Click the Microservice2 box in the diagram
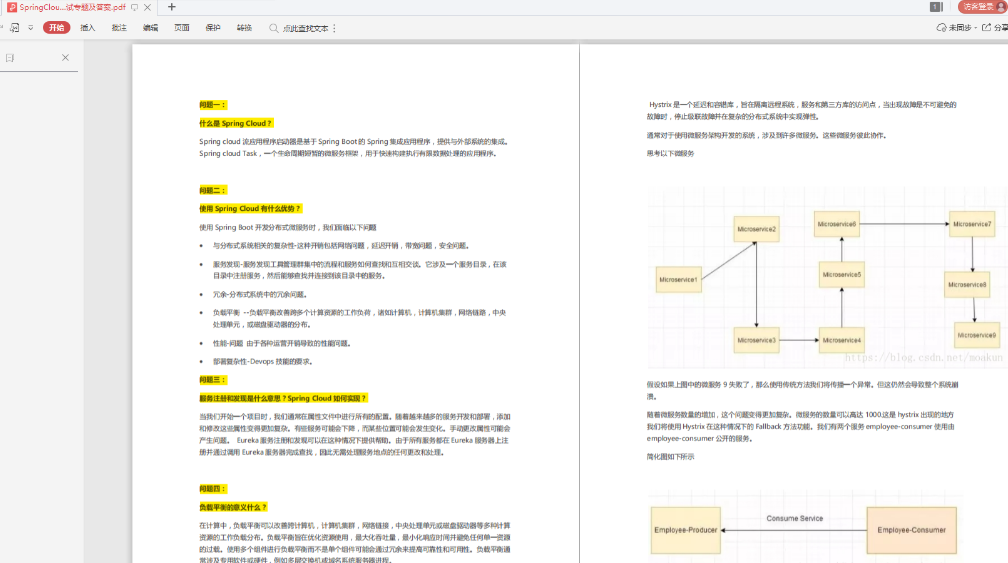 tap(757, 229)
